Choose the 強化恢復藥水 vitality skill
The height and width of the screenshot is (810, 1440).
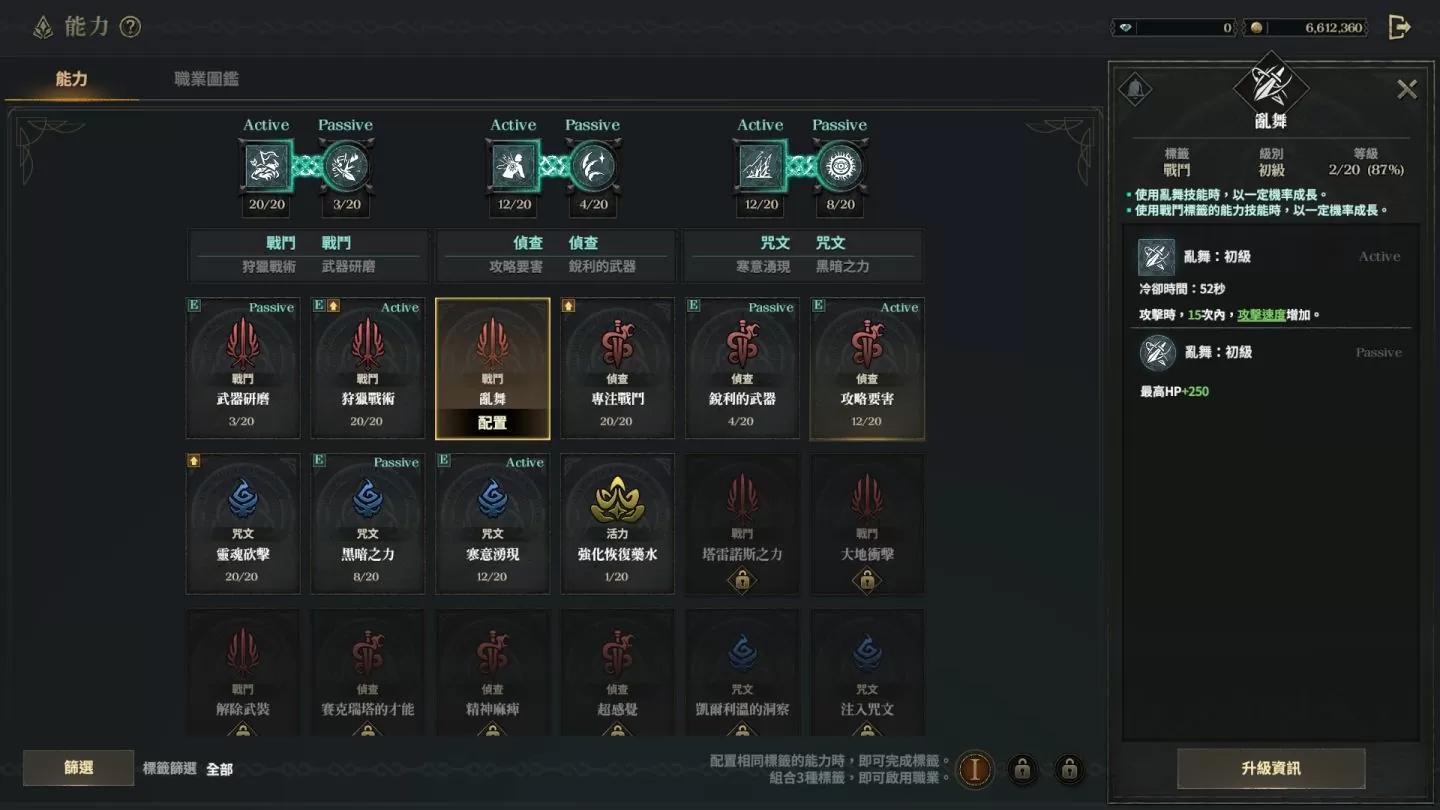[x=617, y=524]
